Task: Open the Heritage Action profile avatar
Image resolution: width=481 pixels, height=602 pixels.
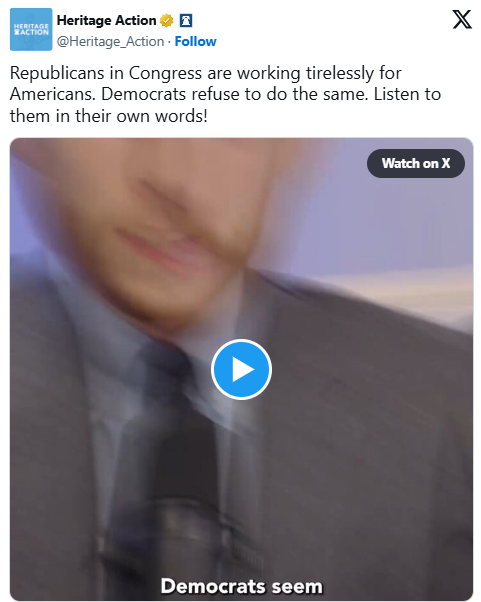Action: pyautogui.click(x=31, y=30)
